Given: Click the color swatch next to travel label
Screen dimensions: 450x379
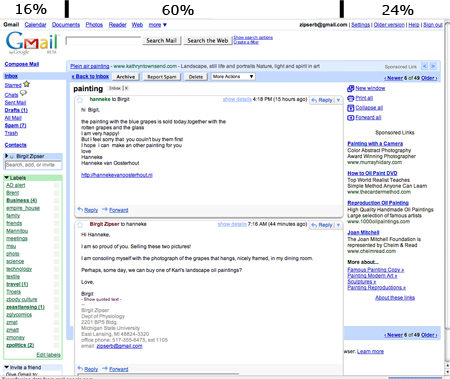Looking at the screenshot, I should click(x=56, y=284).
